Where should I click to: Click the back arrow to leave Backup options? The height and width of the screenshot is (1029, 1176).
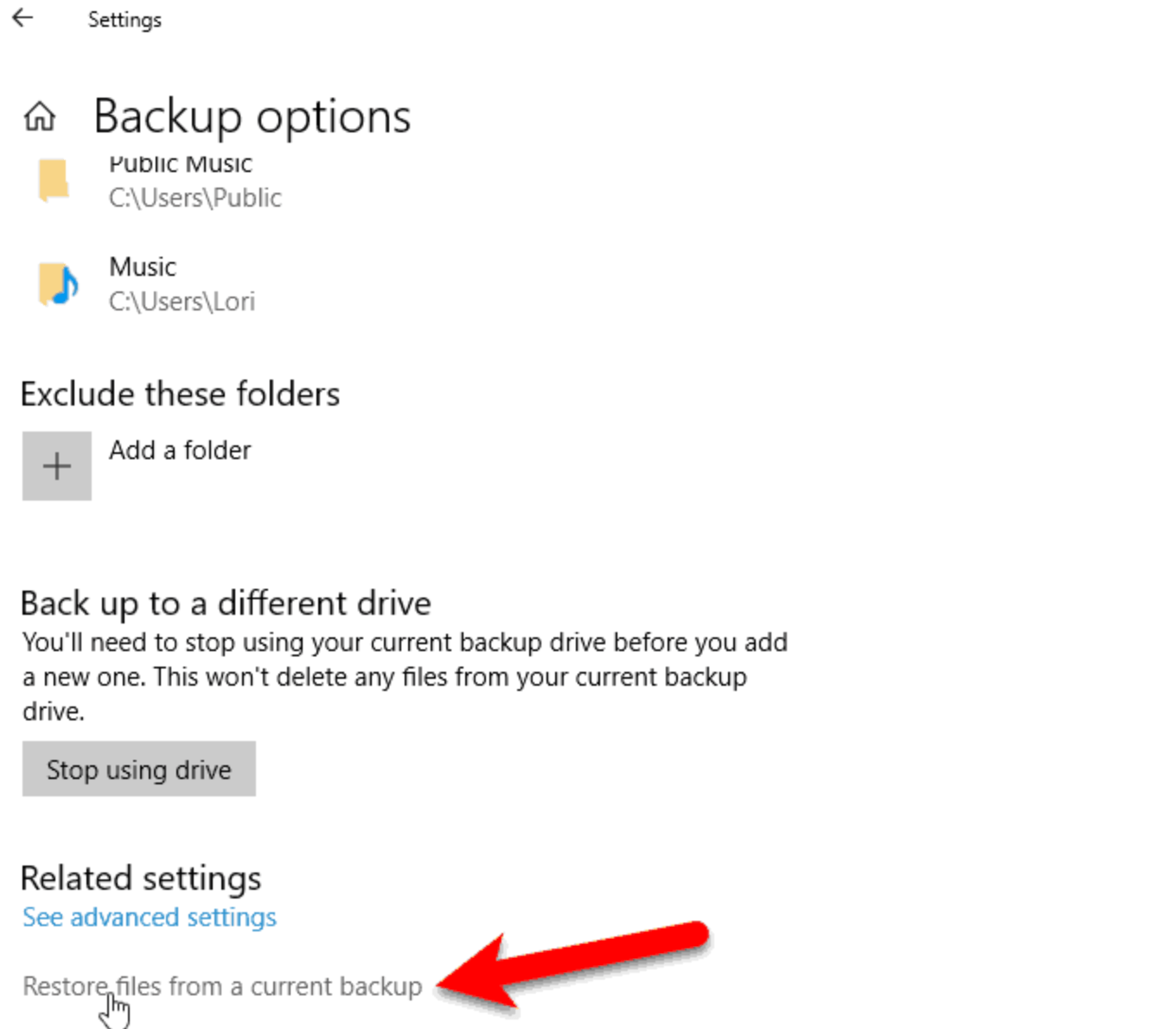[x=22, y=17]
